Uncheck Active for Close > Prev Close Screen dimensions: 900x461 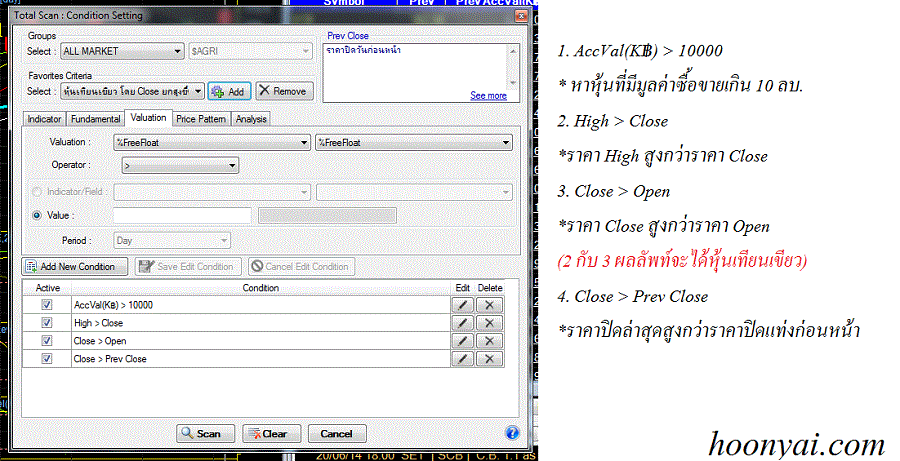47,358
